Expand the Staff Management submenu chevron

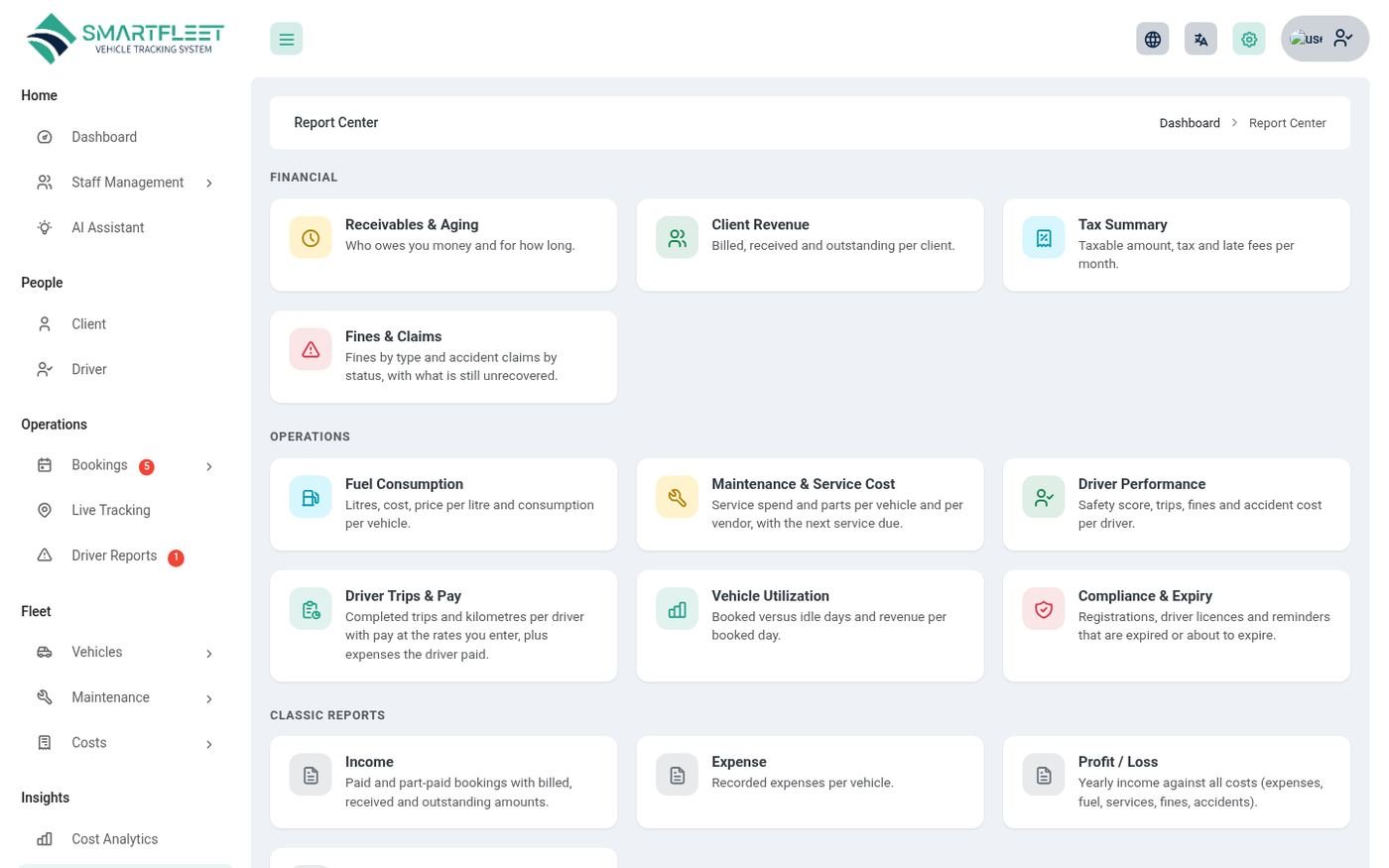click(209, 183)
